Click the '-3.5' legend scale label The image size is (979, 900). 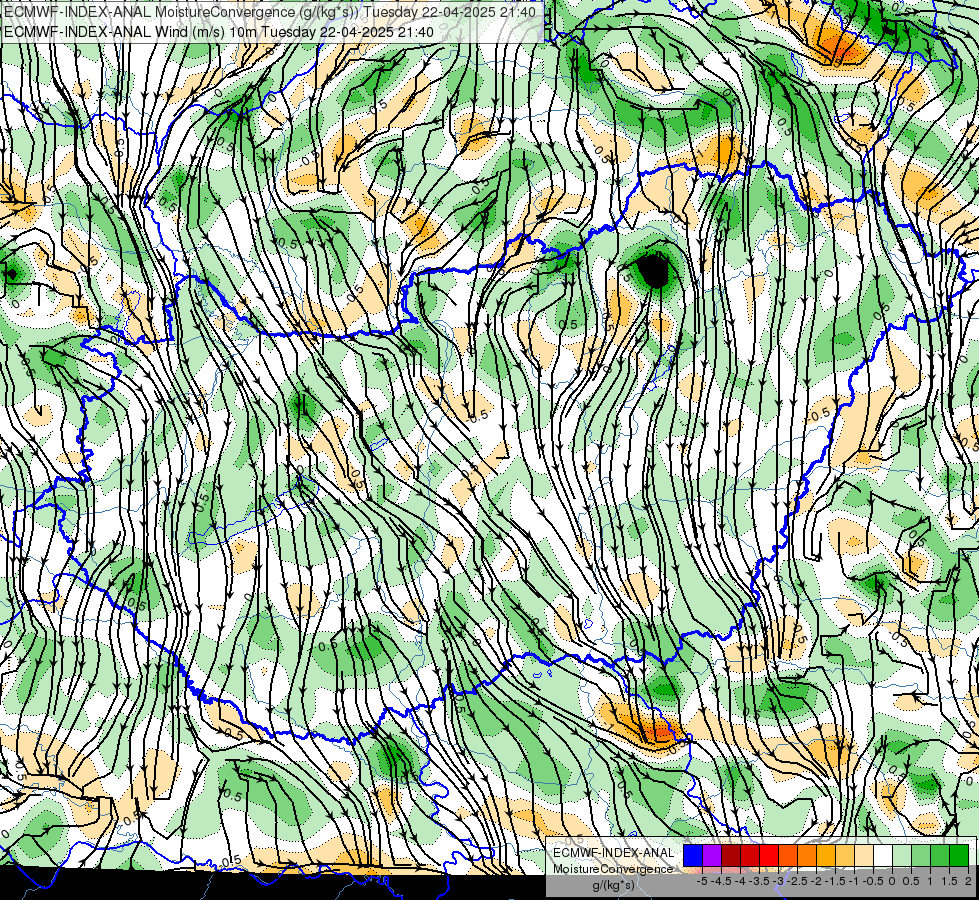(x=759, y=881)
